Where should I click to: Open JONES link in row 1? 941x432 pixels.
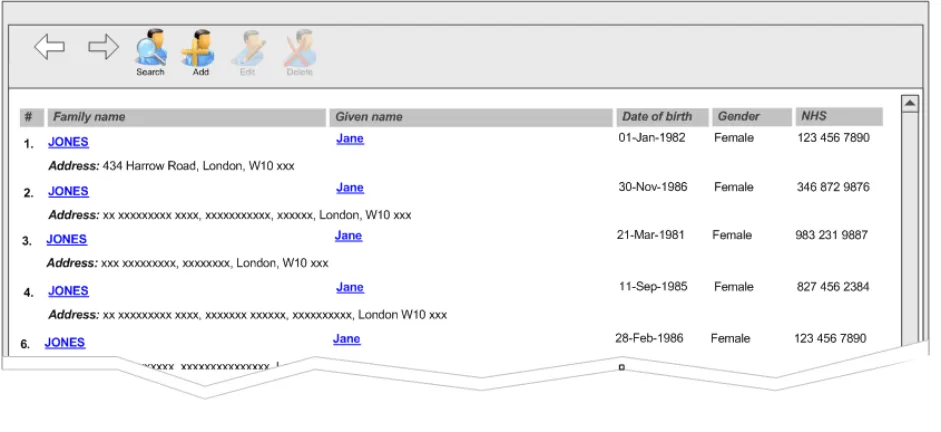coord(68,142)
